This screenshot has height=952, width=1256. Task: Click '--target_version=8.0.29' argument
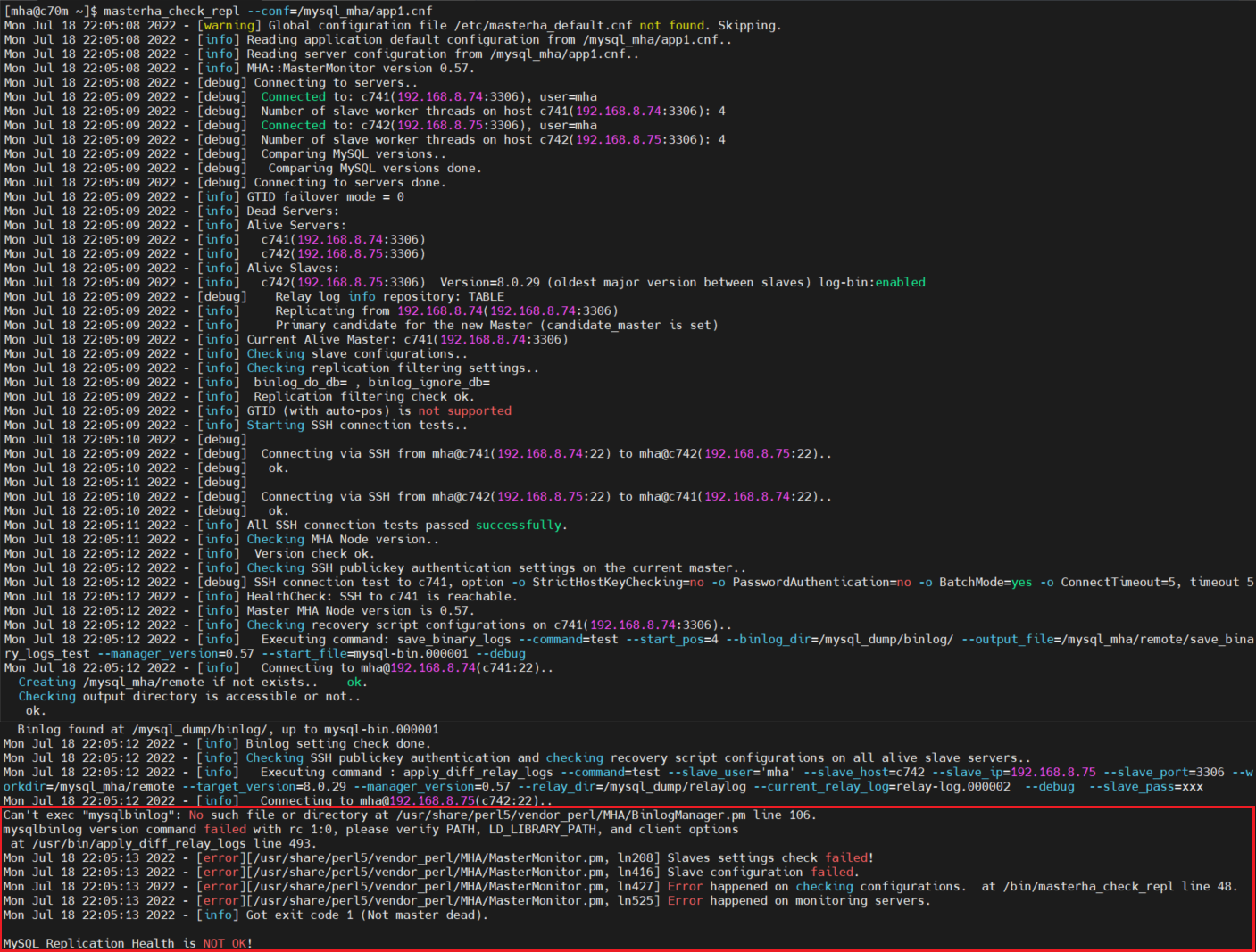(x=263, y=786)
